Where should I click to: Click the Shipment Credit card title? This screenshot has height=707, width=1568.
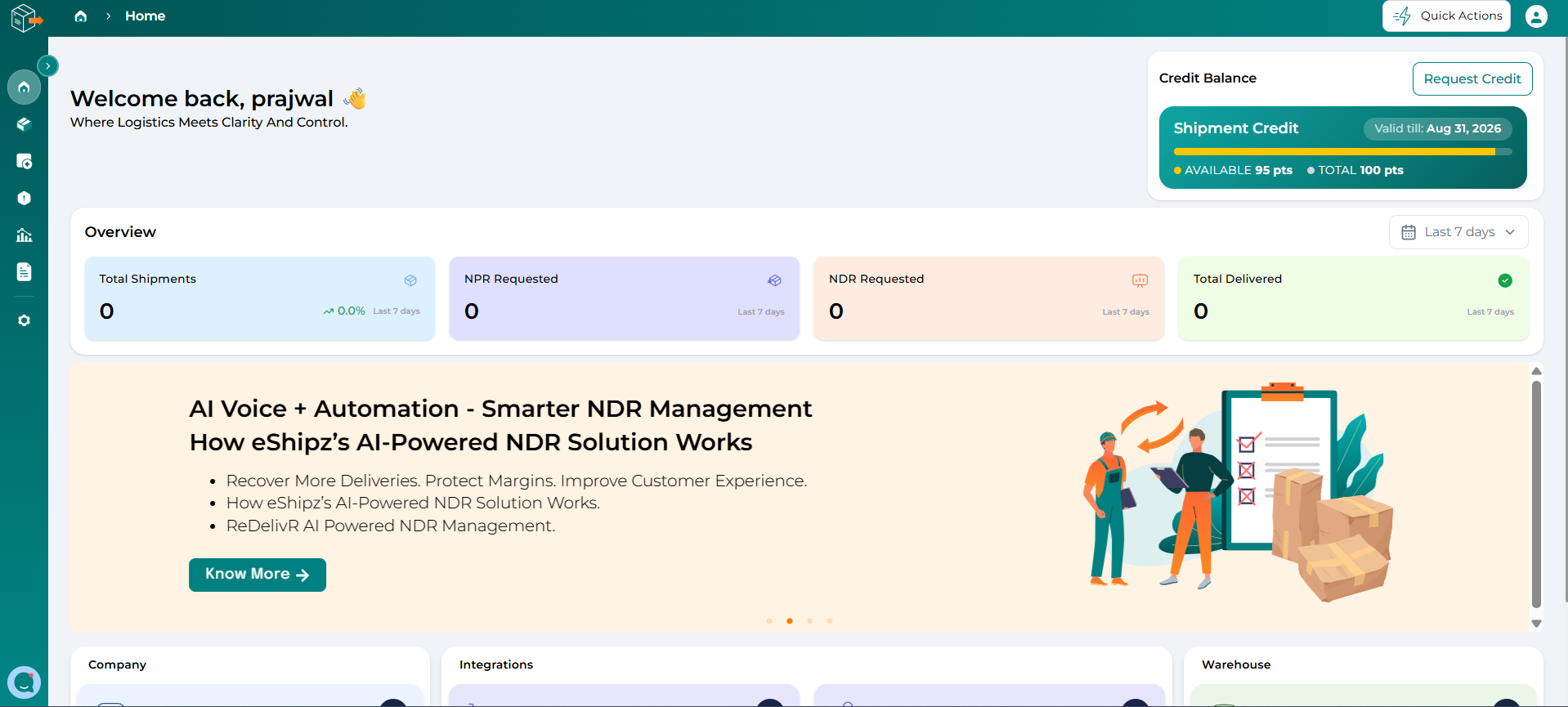(1236, 128)
